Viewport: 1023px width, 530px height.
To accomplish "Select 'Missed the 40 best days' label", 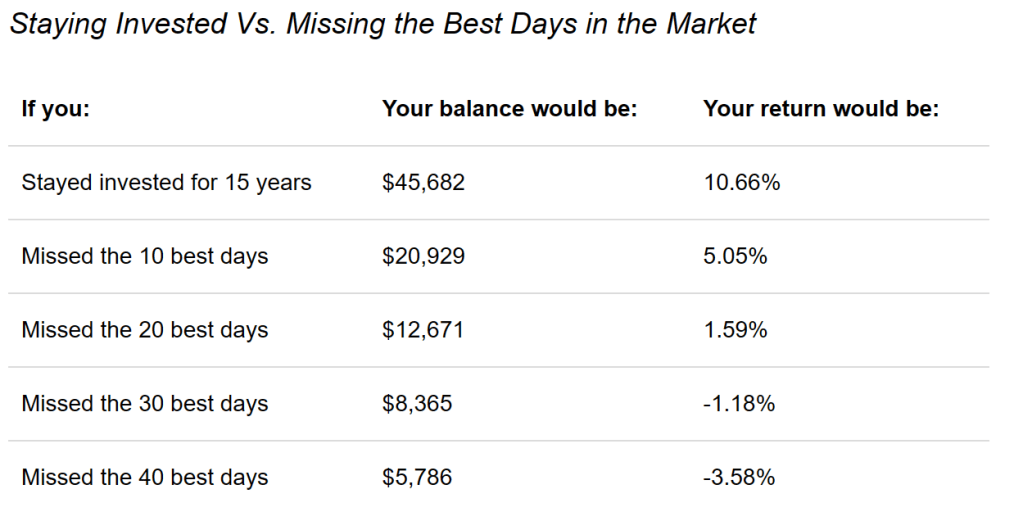I will [145, 478].
